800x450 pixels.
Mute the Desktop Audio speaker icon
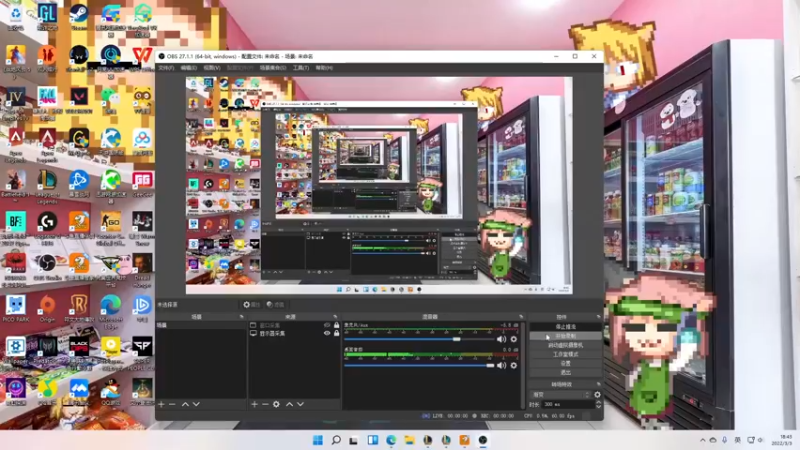502,365
